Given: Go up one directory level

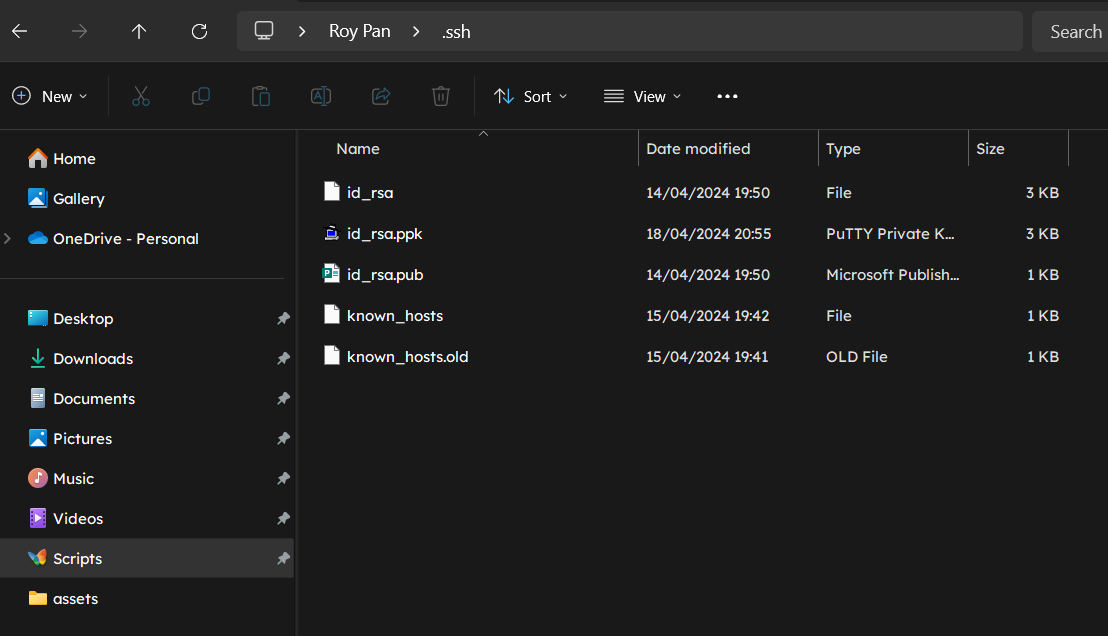Looking at the screenshot, I should coord(139,31).
